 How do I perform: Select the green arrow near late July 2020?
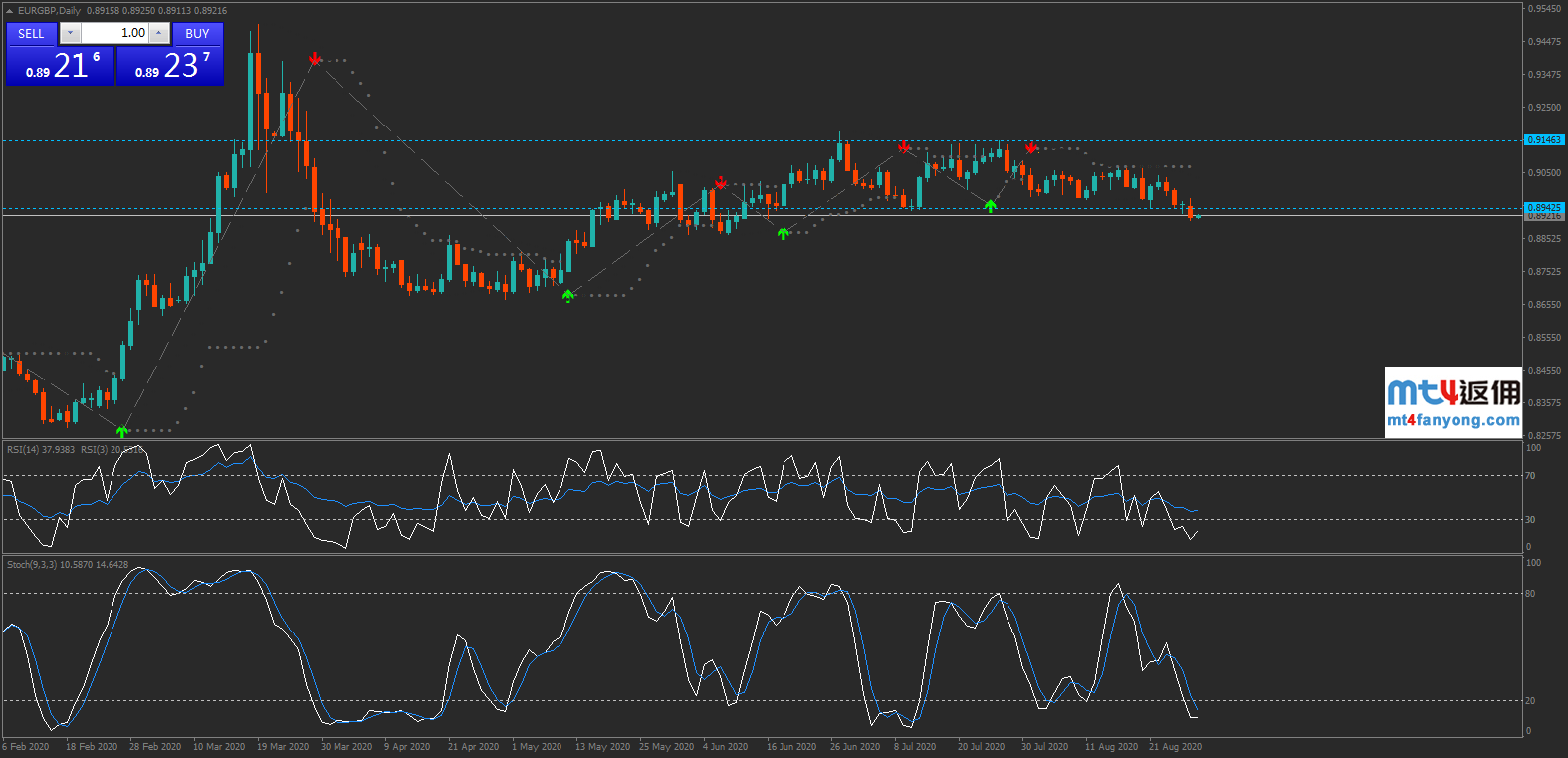tap(990, 206)
